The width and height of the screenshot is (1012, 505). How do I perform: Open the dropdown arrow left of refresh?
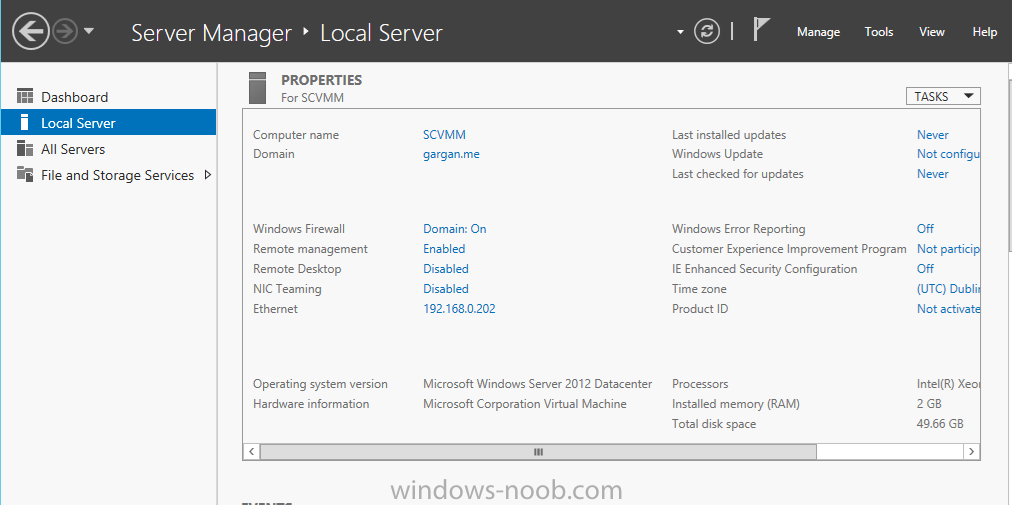(x=680, y=32)
